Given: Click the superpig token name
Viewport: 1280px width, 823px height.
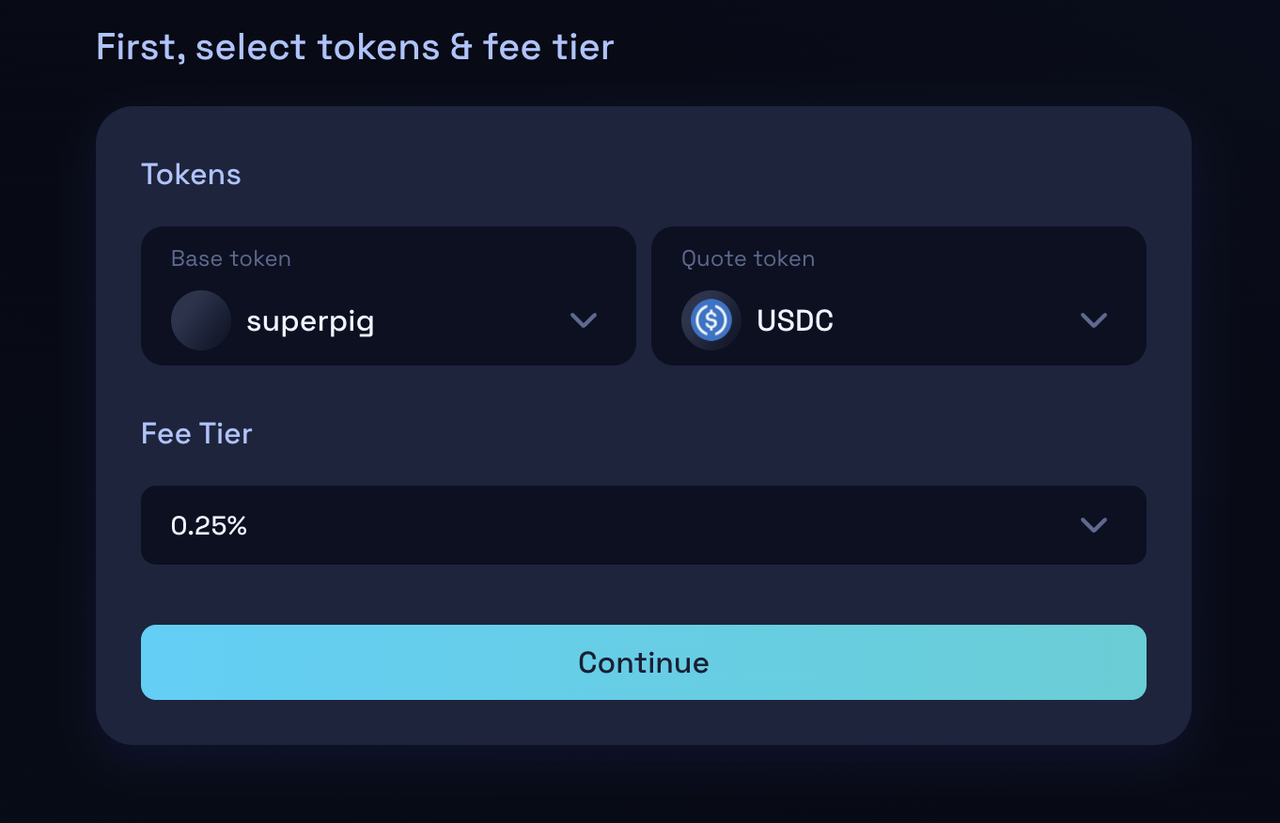Looking at the screenshot, I should [310, 321].
